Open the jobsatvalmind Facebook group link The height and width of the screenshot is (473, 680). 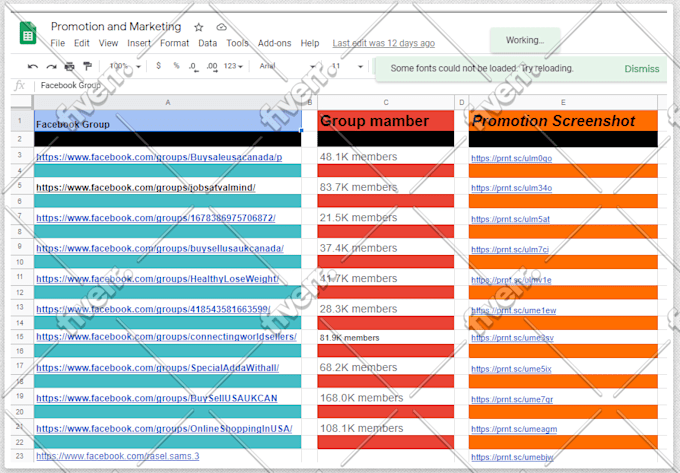tap(146, 188)
